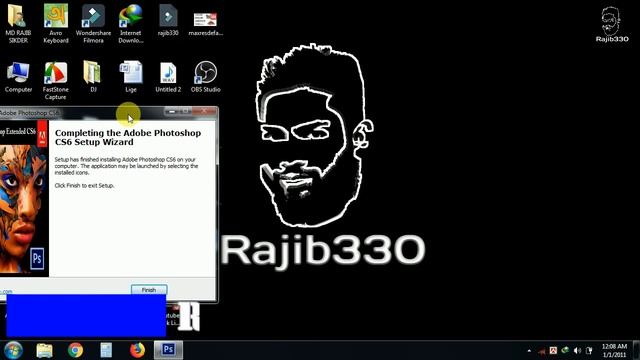Close the Adobe Photoshop CS6 setup window
Viewport: 640px width, 360px height.
pos(204,111)
